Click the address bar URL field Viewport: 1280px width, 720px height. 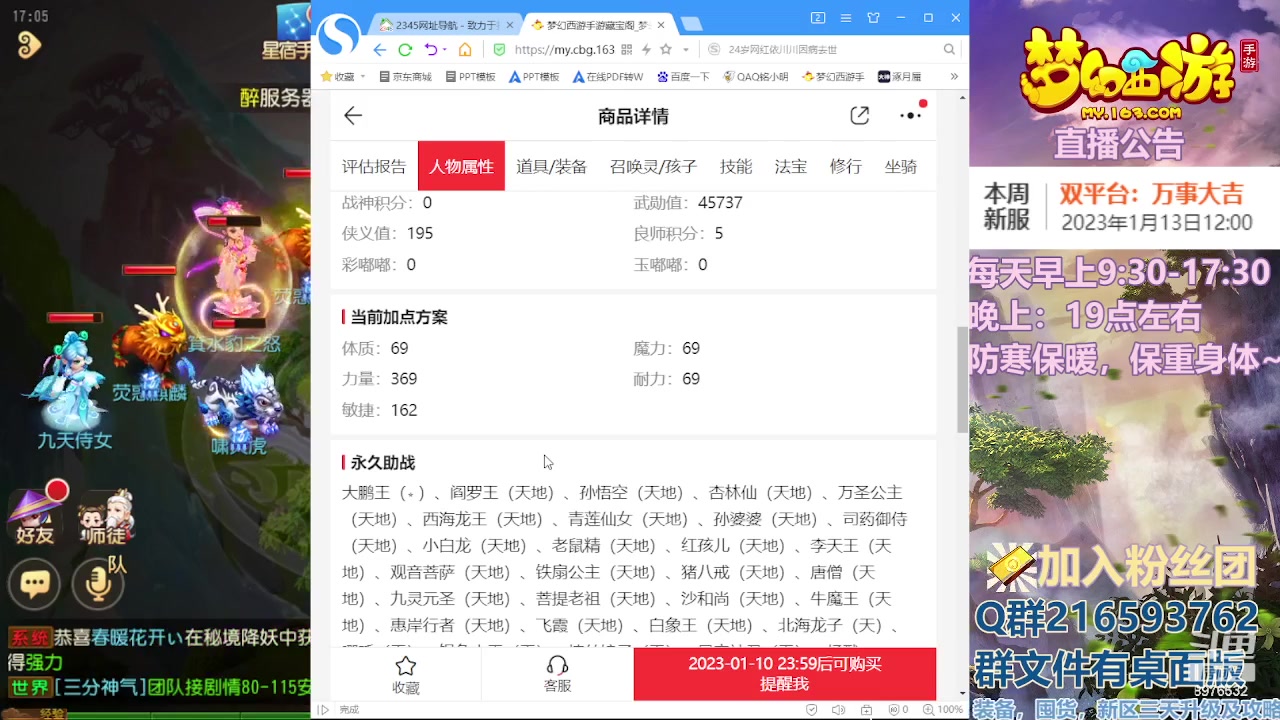(x=565, y=50)
